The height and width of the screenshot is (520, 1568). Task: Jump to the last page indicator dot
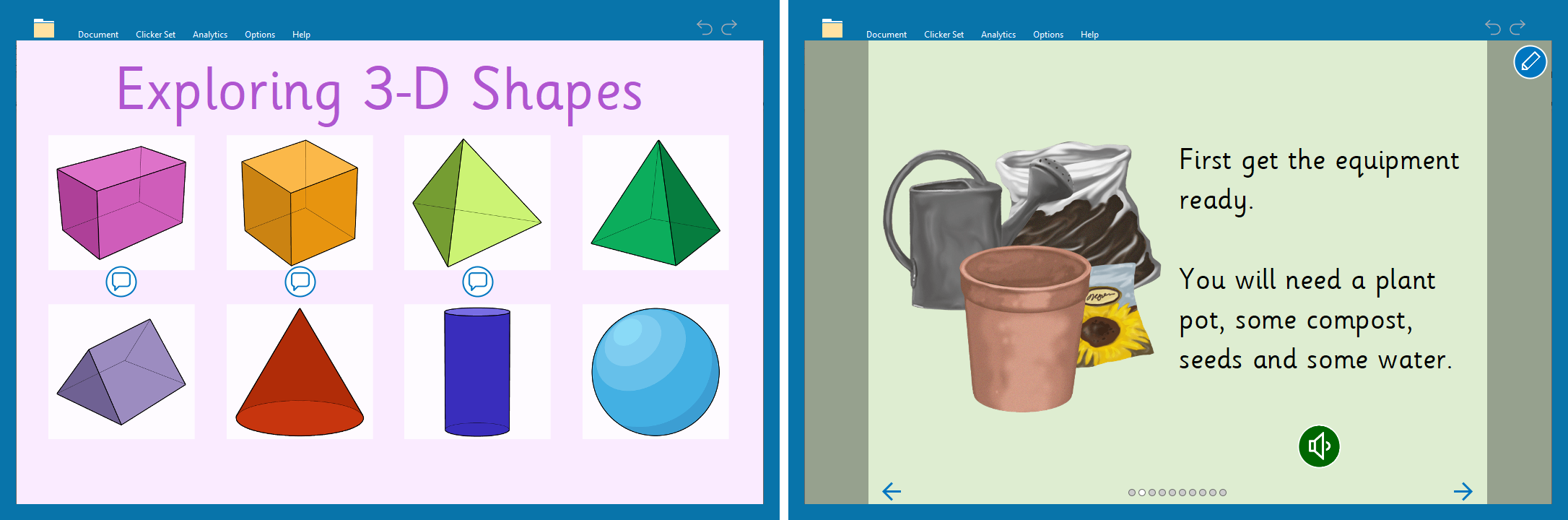pos(1223,493)
